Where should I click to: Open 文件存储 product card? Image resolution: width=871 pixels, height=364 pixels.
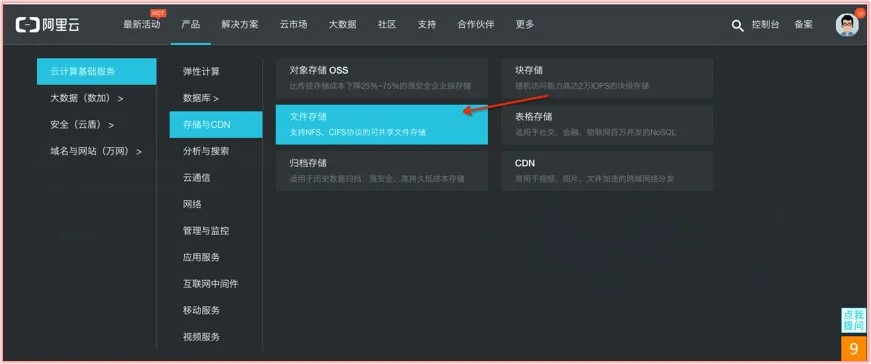[382, 124]
